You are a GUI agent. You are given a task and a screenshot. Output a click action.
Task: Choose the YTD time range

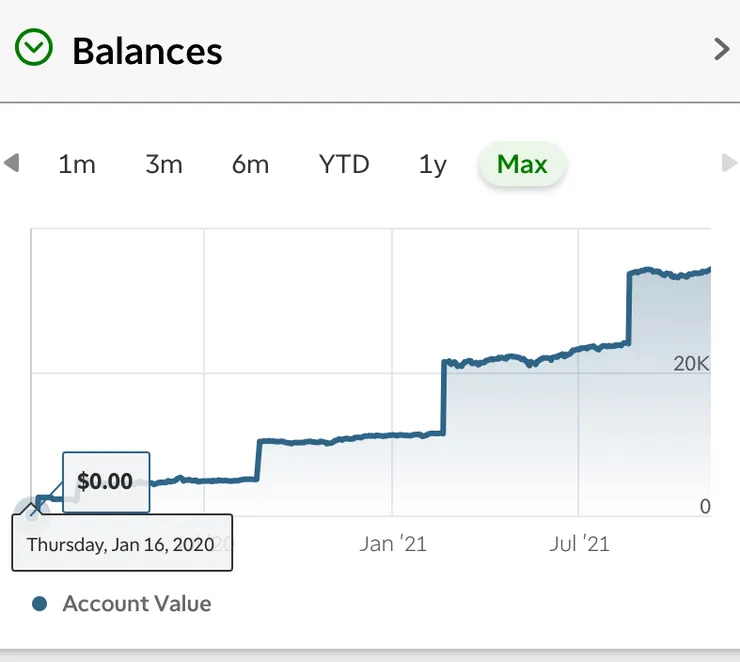point(344,164)
